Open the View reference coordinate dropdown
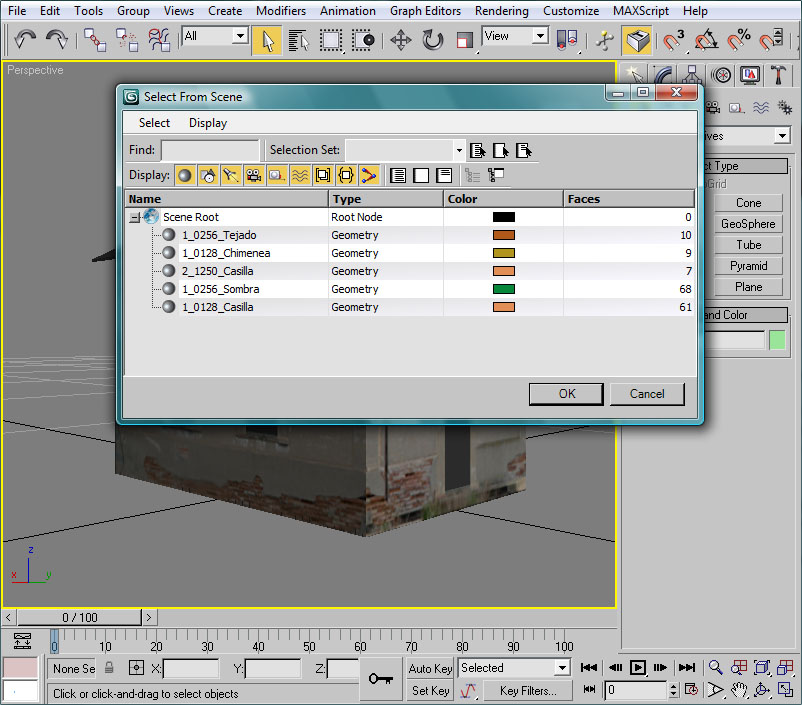The width and height of the screenshot is (802, 705). tap(539, 36)
